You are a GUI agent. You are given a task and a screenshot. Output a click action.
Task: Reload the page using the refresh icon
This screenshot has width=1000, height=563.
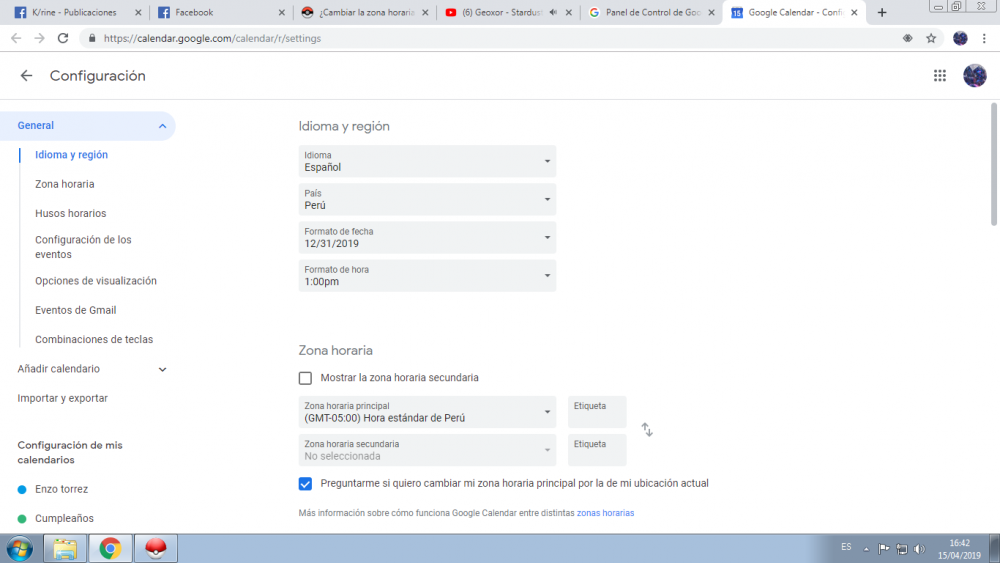tap(63, 38)
